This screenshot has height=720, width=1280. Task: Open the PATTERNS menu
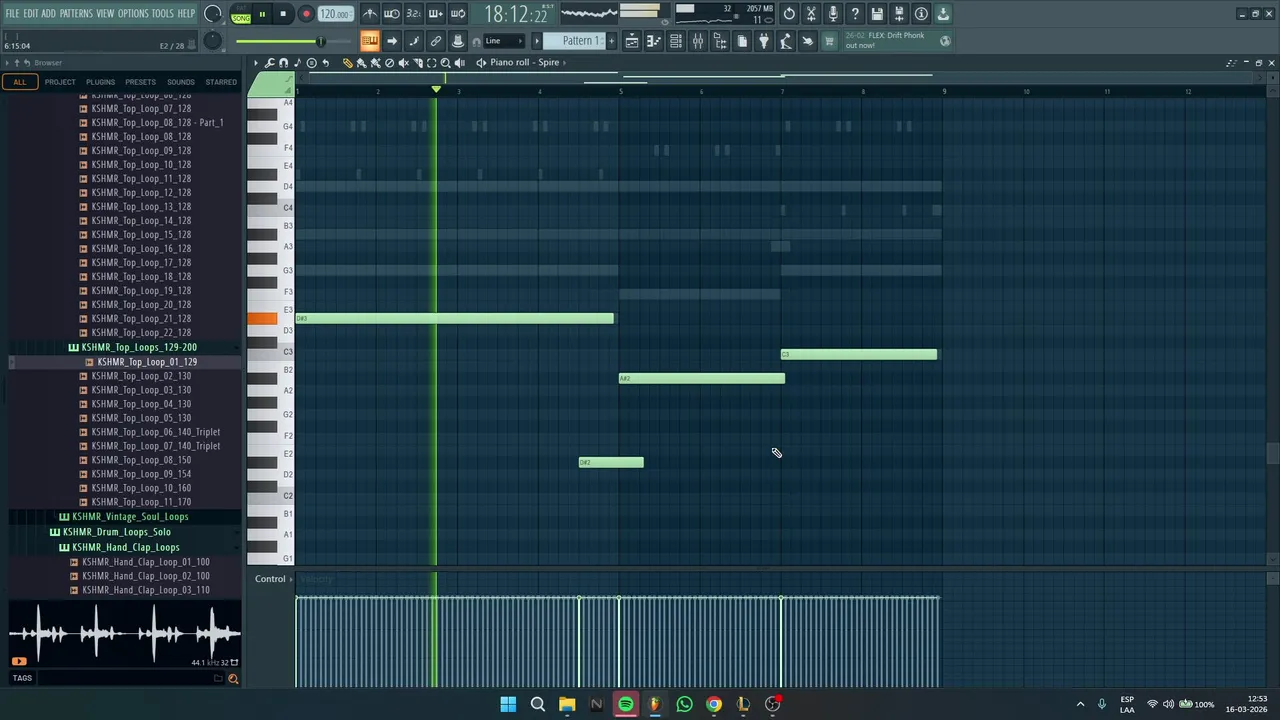(76, 14)
